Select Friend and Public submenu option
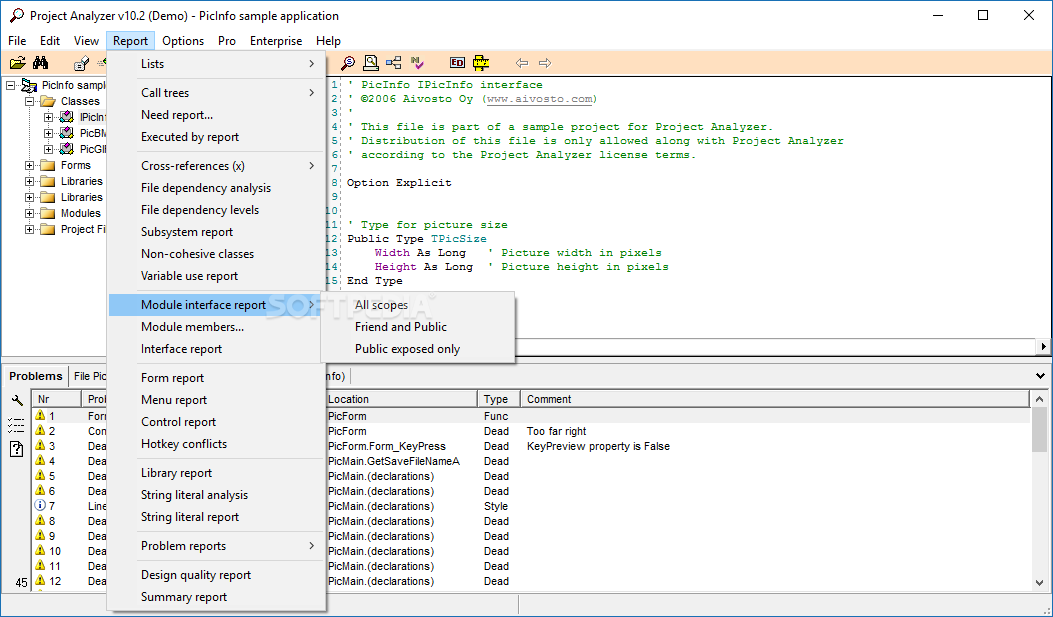The width and height of the screenshot is (1053, 617). click(418, 327)
